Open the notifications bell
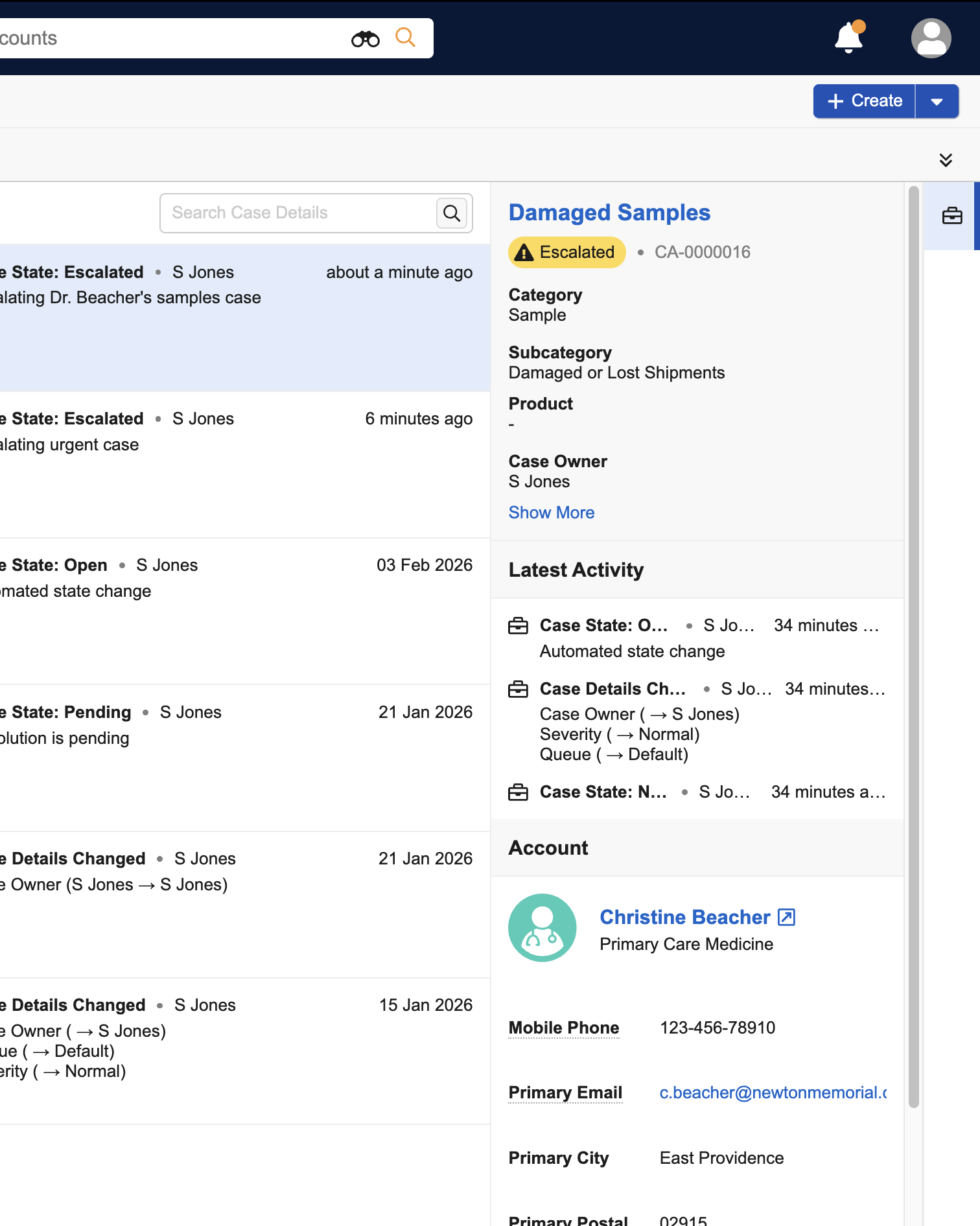Viewport: 980px width, 1226px height. 848,38
